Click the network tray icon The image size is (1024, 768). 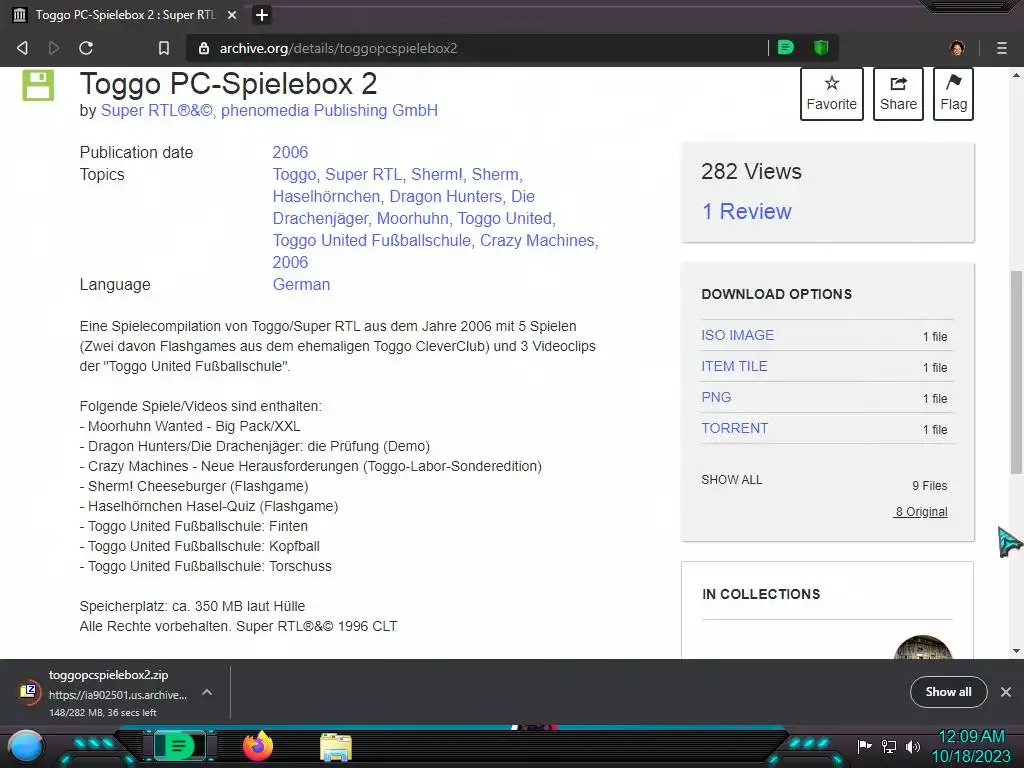point(889,746)
